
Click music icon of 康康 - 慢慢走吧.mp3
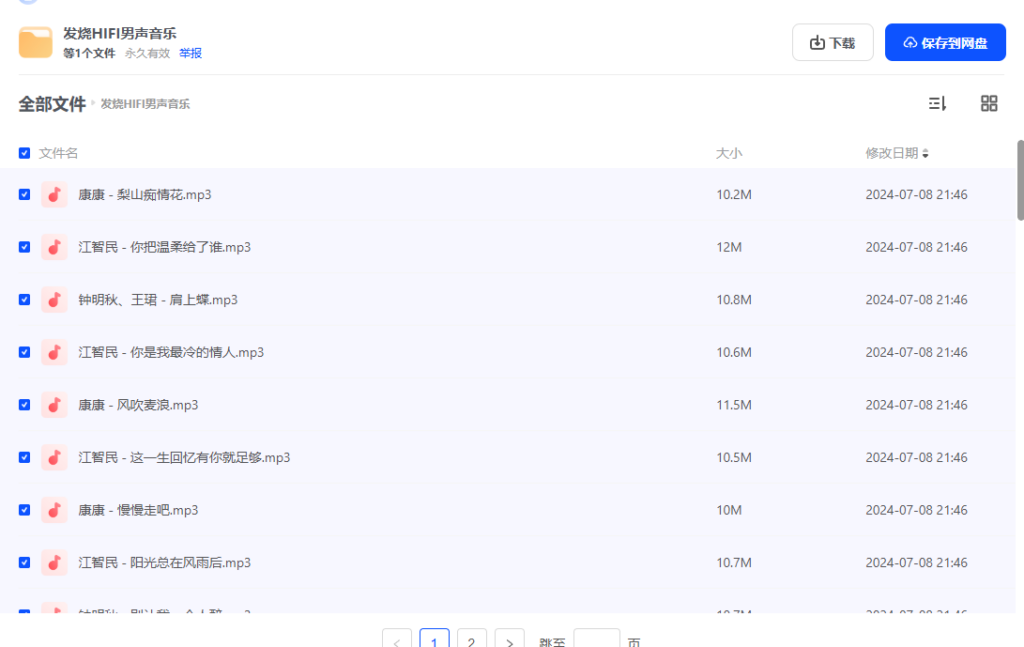[54, 510]
